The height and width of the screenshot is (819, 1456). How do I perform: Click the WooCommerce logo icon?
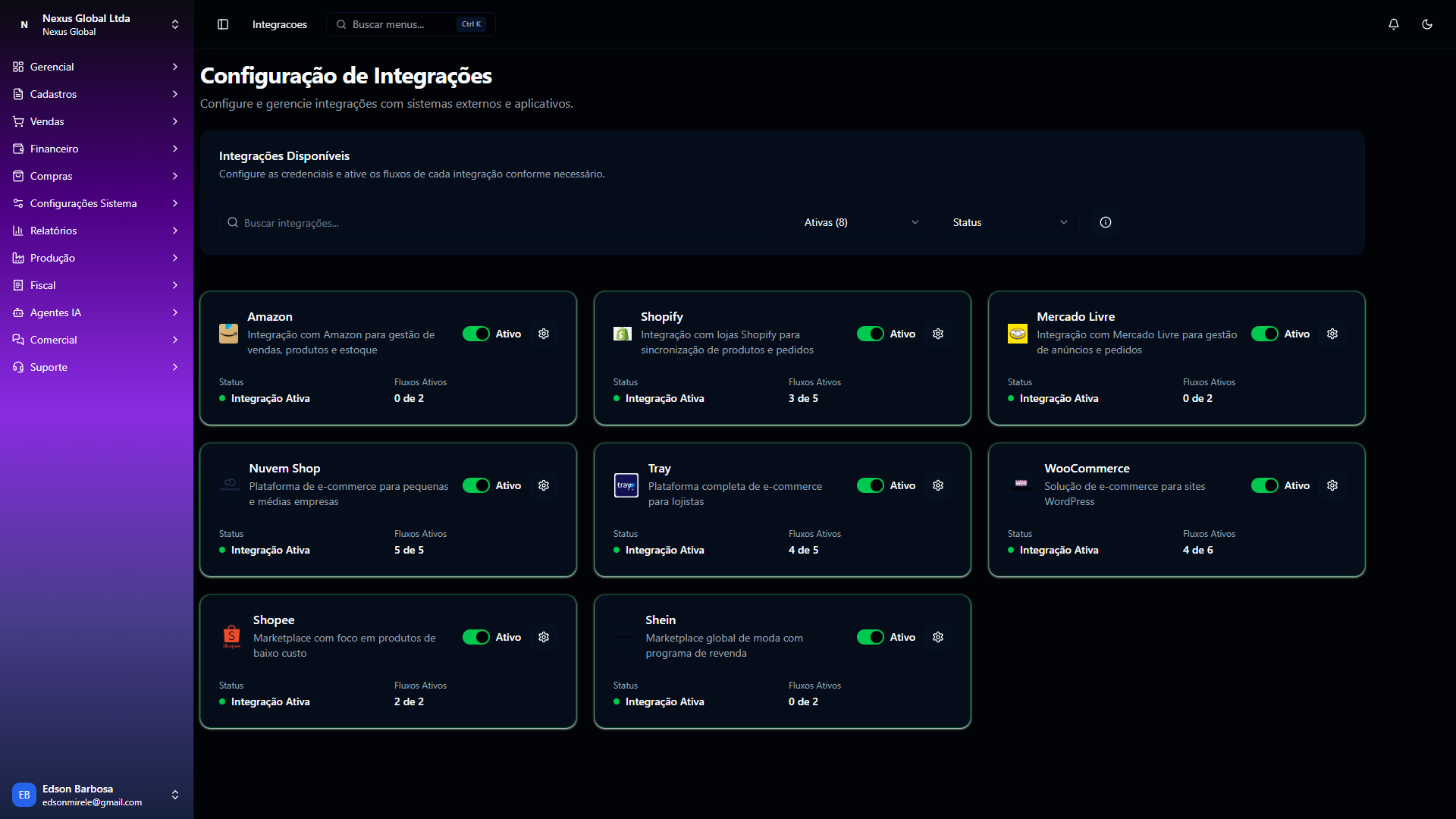coord(1021,483)
